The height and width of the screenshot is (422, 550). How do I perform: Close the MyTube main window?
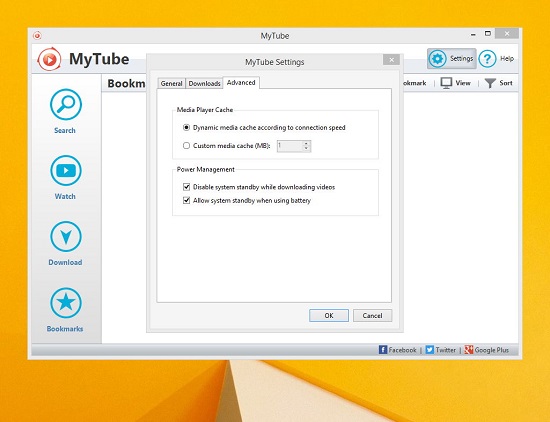[x=507, y=34]
